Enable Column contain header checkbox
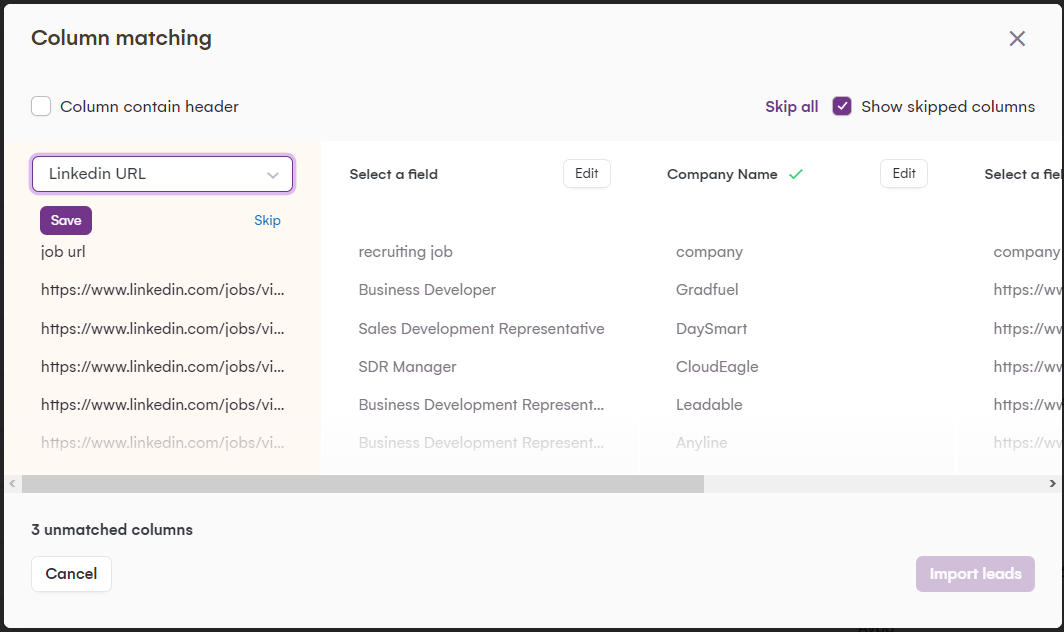 point(41,106)
